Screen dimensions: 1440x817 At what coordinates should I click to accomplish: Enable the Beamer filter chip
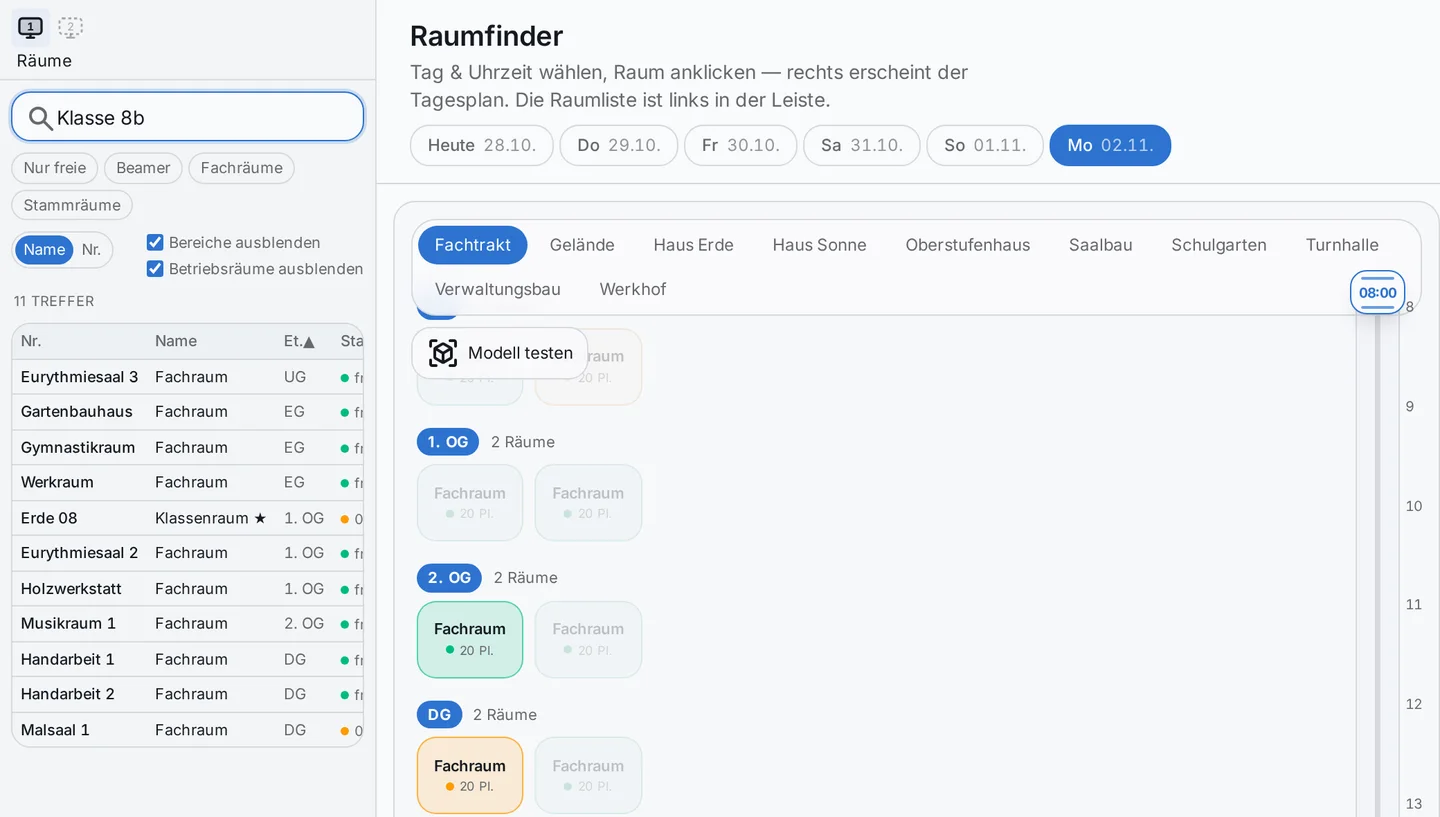point(143,168)
